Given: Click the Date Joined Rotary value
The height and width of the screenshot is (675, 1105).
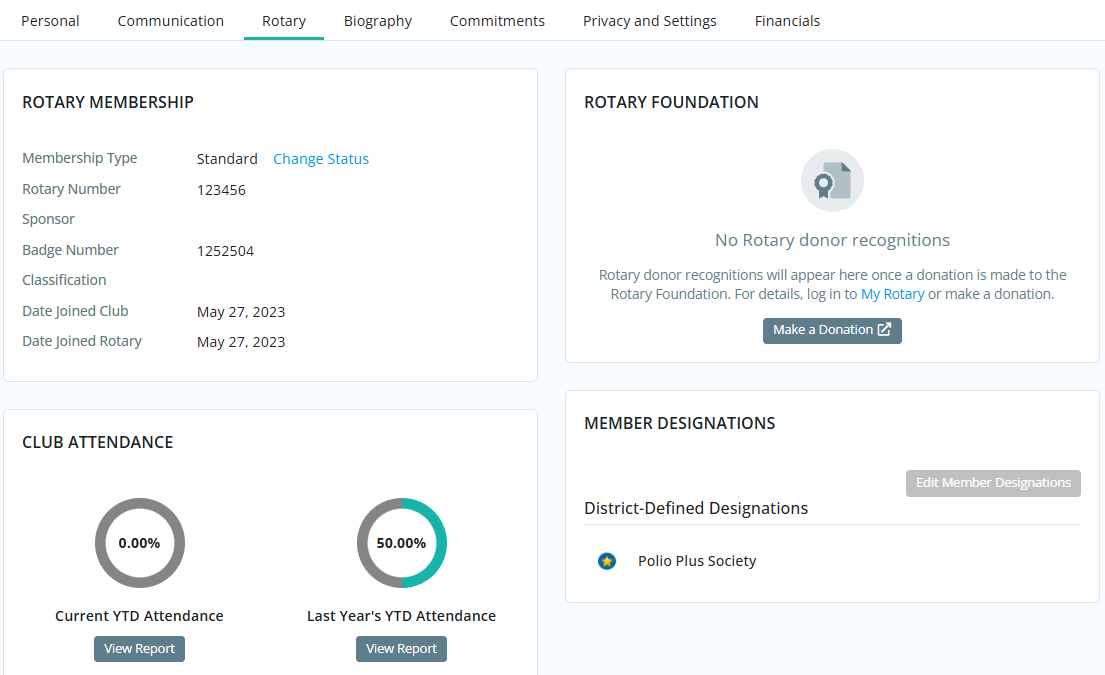Looking at the screenshot, I should coord(241,342).
